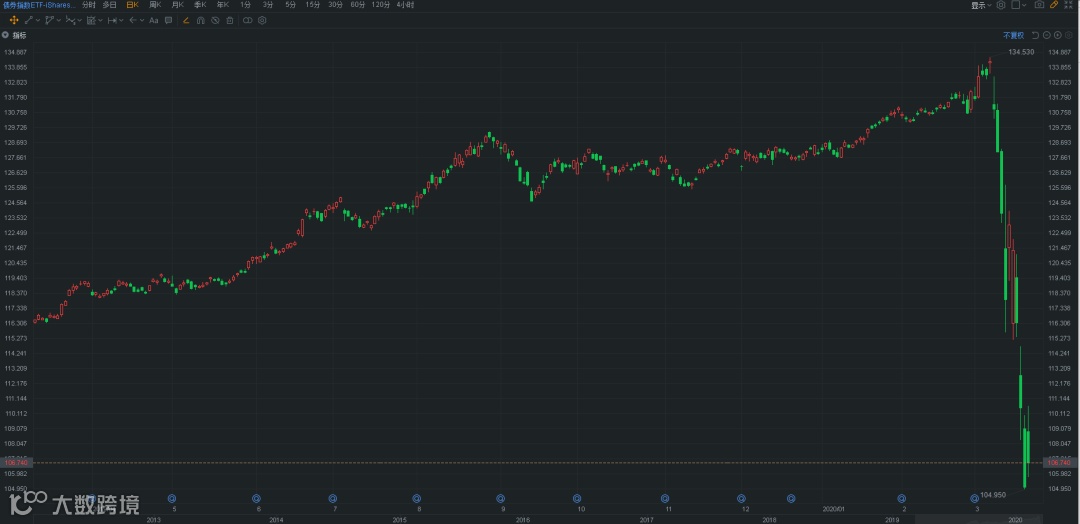Select the wave pattern drawing tool

(70, 20)
